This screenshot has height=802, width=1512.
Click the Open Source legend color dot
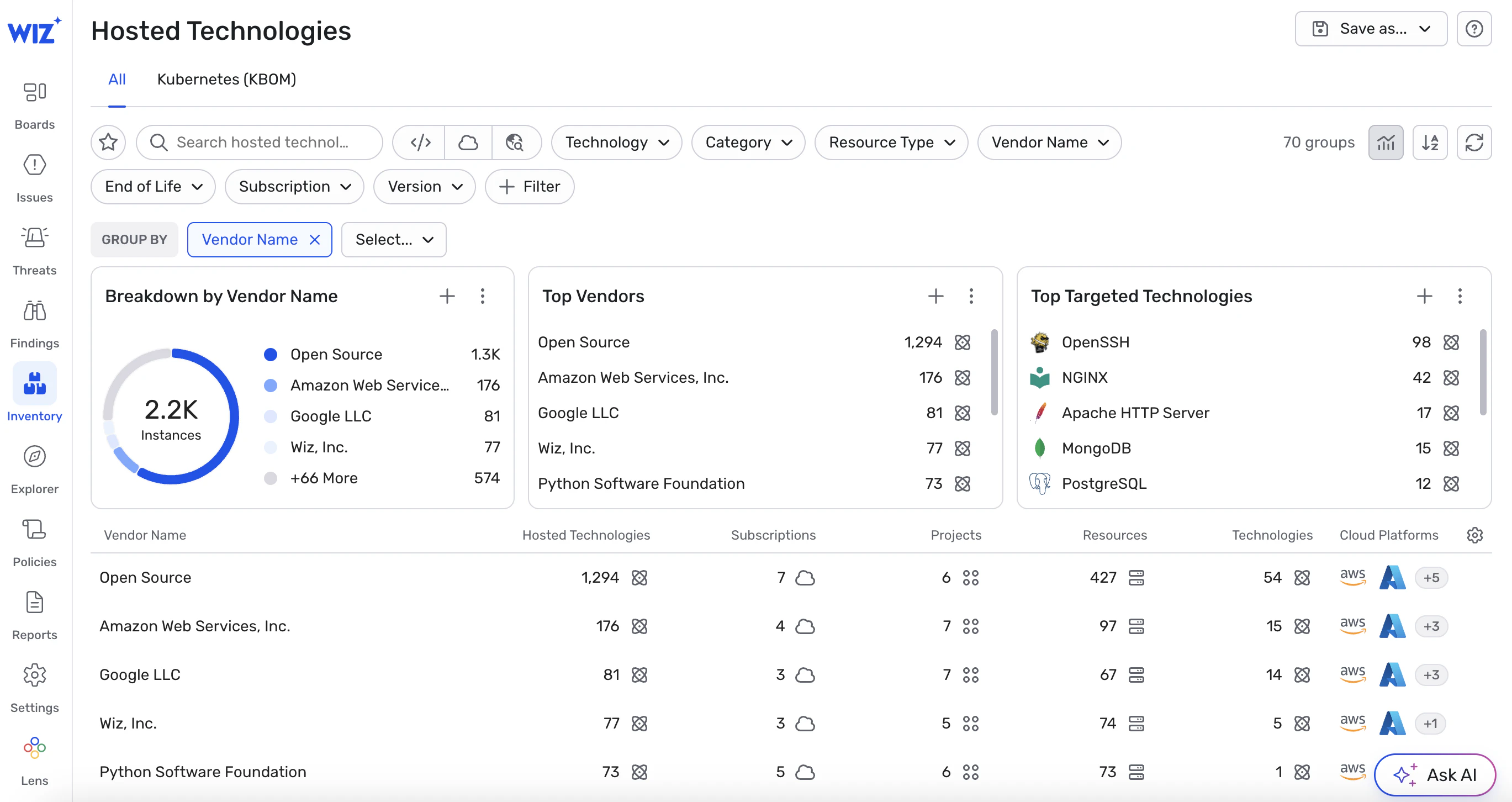(270, 354)
